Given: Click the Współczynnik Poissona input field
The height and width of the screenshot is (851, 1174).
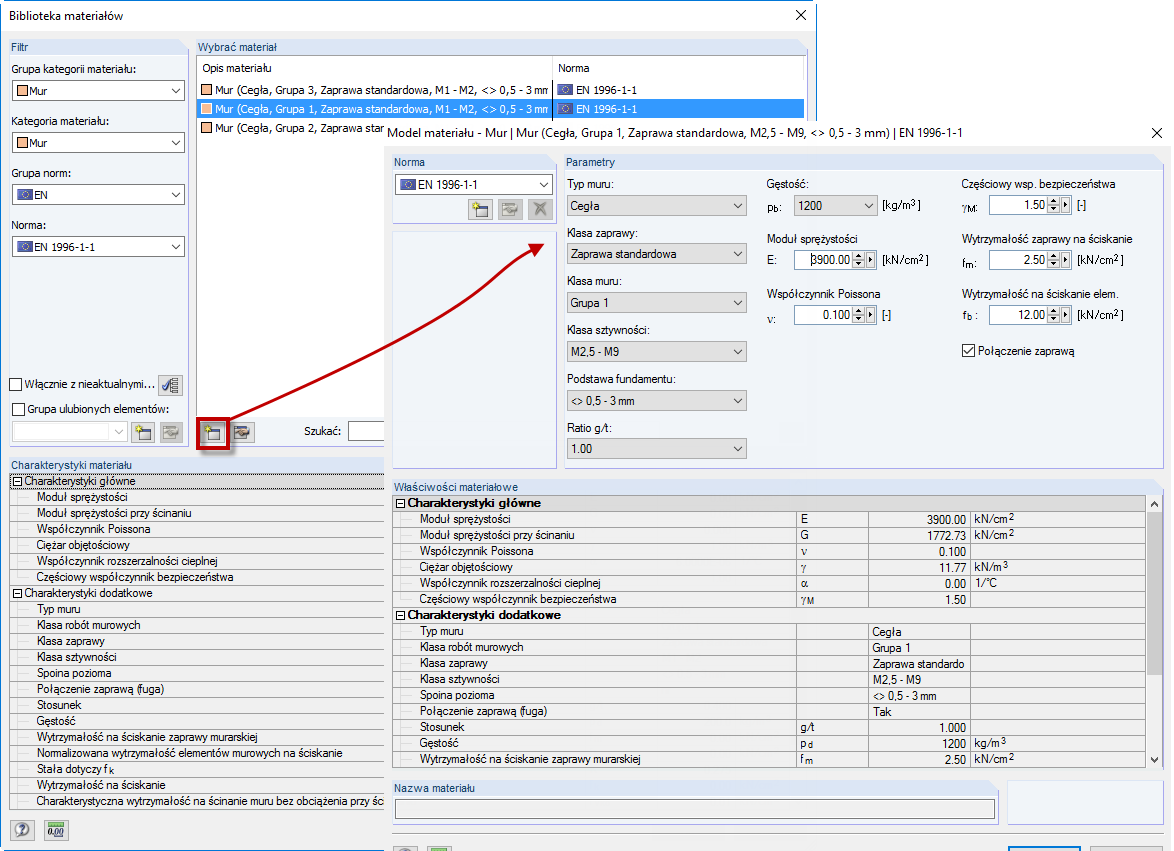Looking at the screenshot, I should 824,315.
